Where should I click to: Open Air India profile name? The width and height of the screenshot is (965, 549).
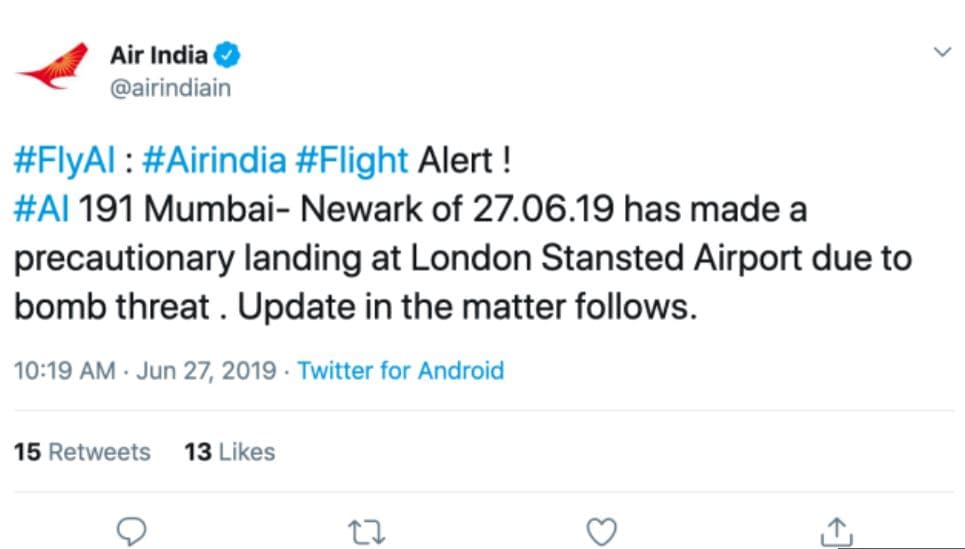point(159,55)
